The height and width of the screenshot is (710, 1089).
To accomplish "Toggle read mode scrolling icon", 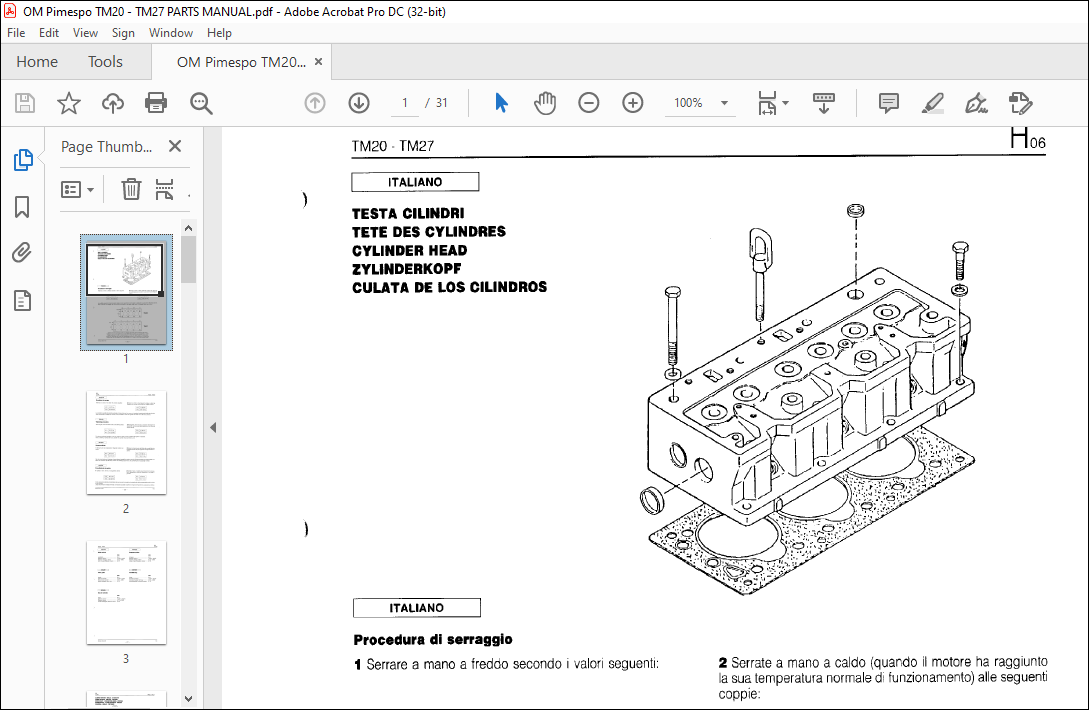I will coord(824,103).
